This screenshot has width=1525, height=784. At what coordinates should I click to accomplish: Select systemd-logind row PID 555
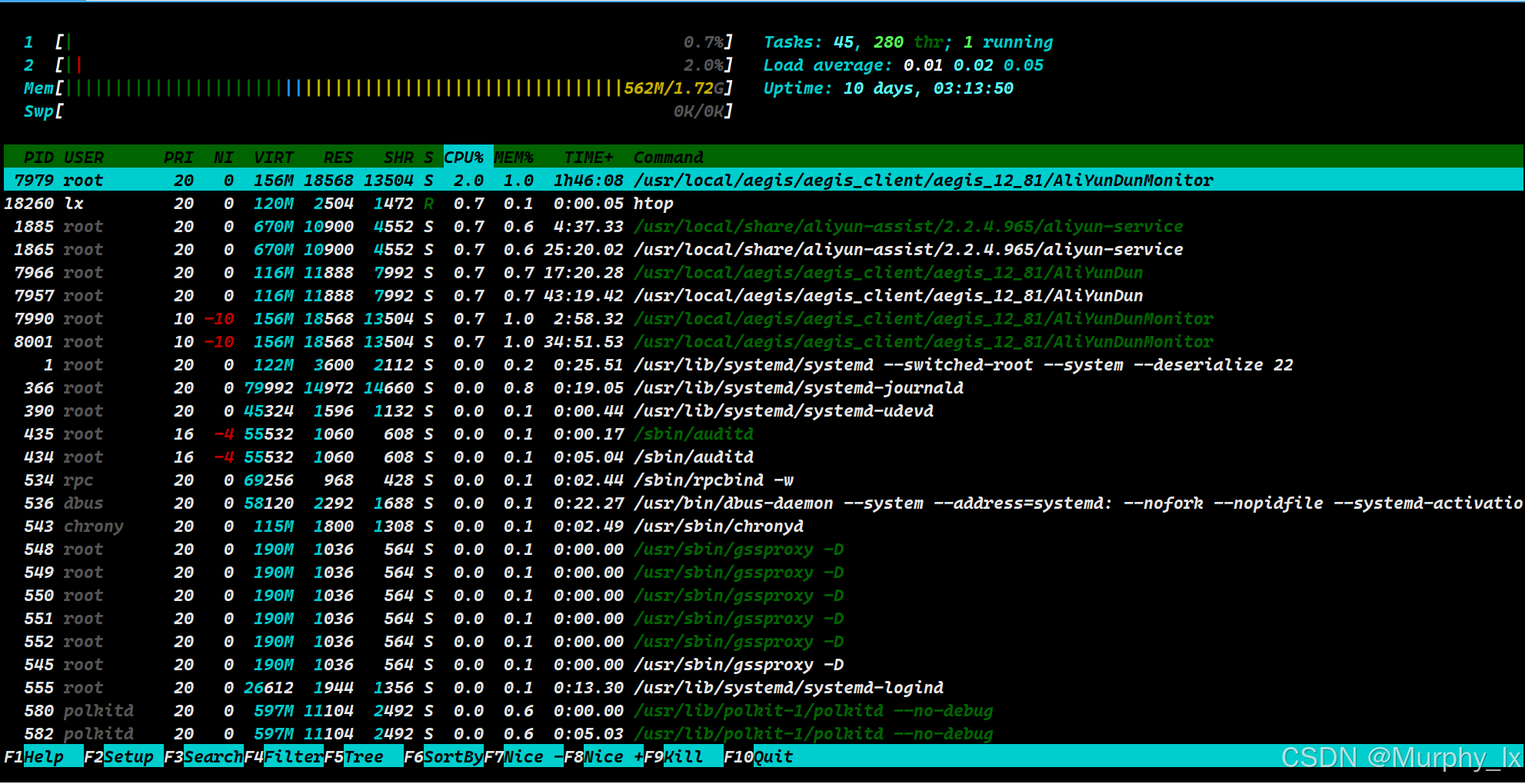[763, 687]
